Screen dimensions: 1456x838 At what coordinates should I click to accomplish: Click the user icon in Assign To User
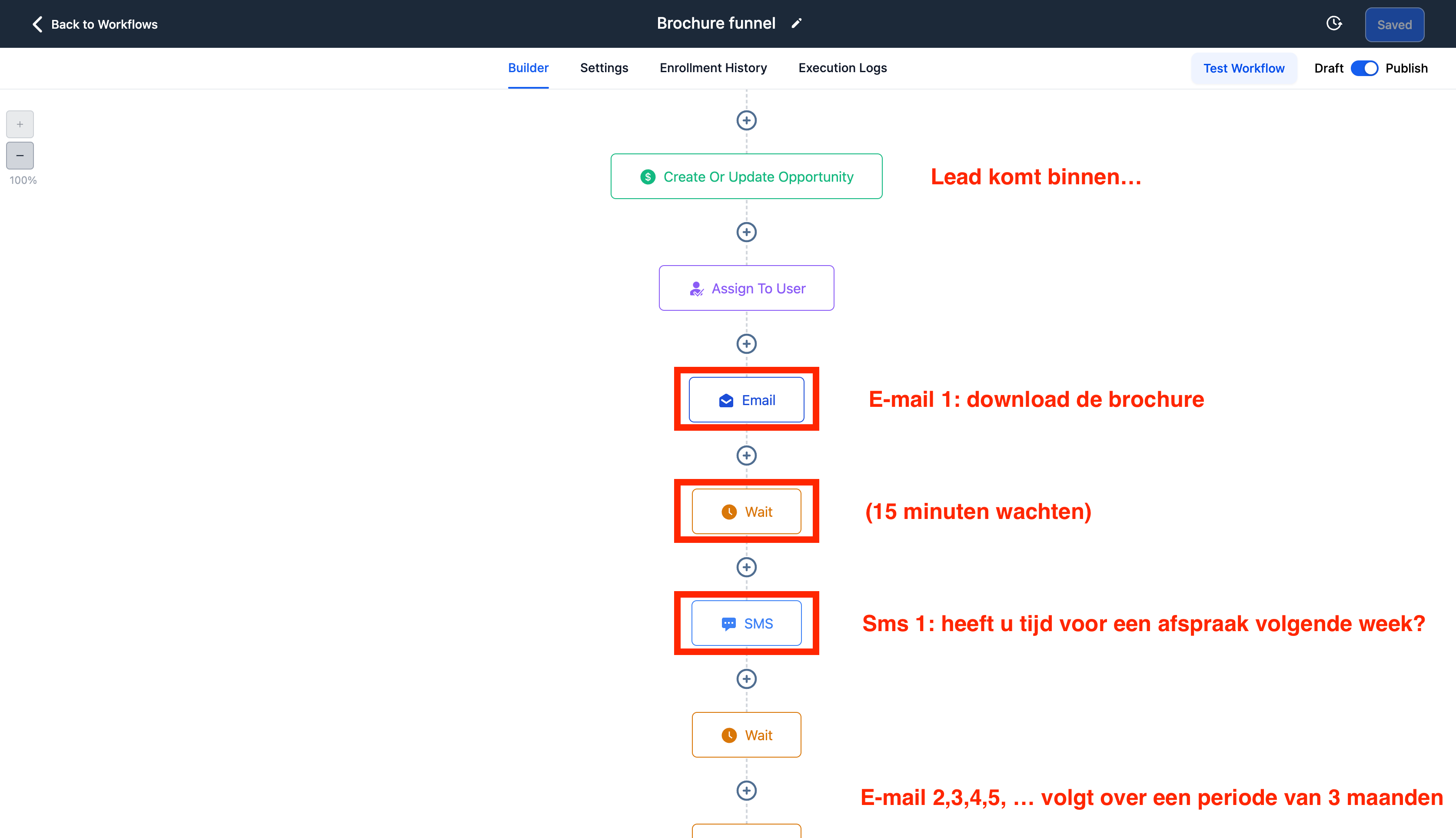click(x=696, y=289)
